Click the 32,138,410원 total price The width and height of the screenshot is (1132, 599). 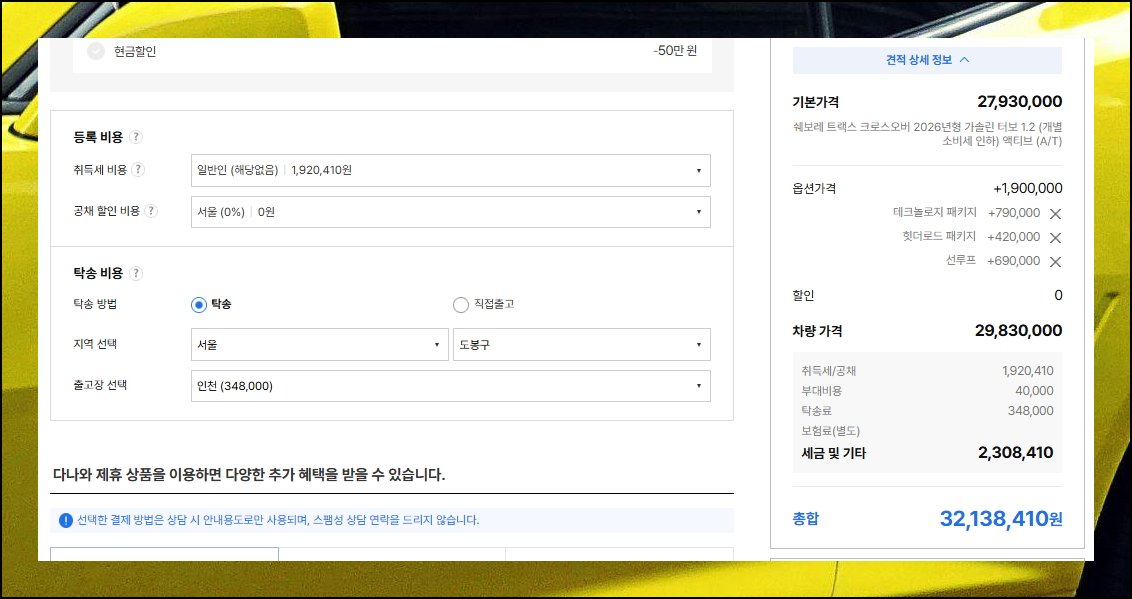click(x=1001, y=518)
